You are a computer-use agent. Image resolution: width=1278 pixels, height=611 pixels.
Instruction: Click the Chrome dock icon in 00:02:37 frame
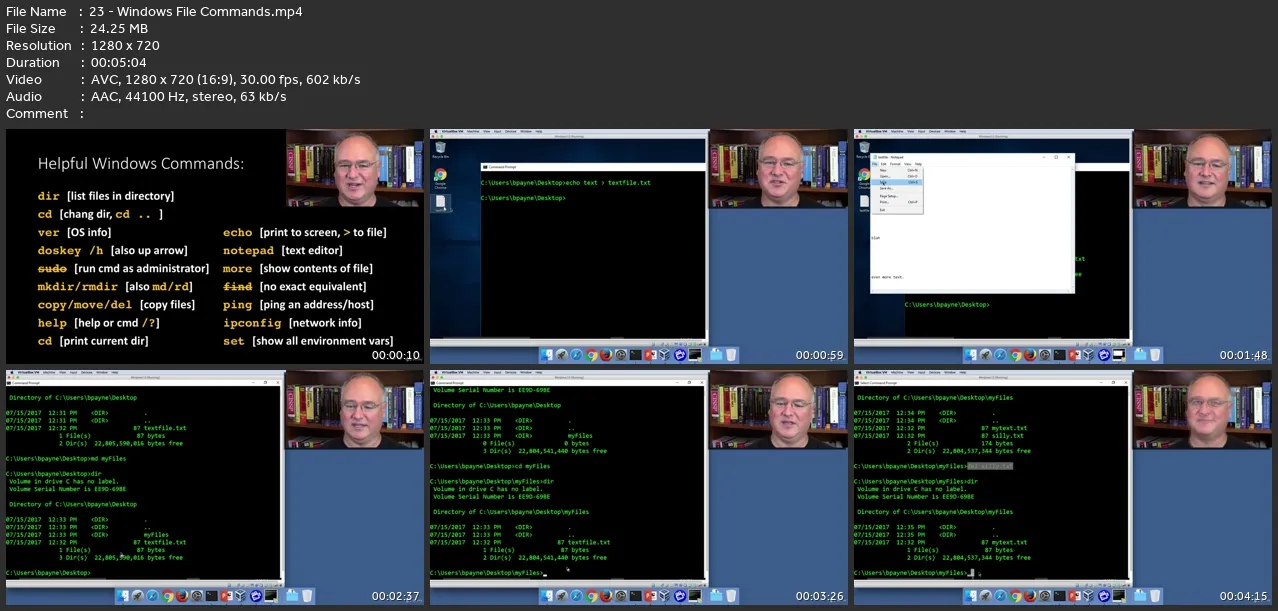(x=167, y=595)
